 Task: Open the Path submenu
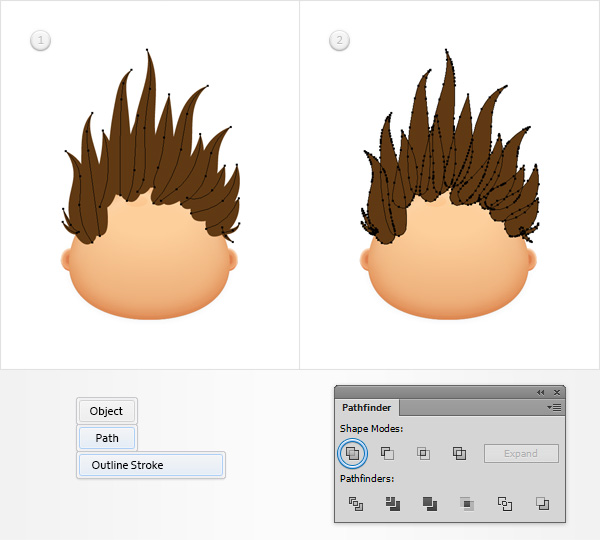(x=107, y=438)
